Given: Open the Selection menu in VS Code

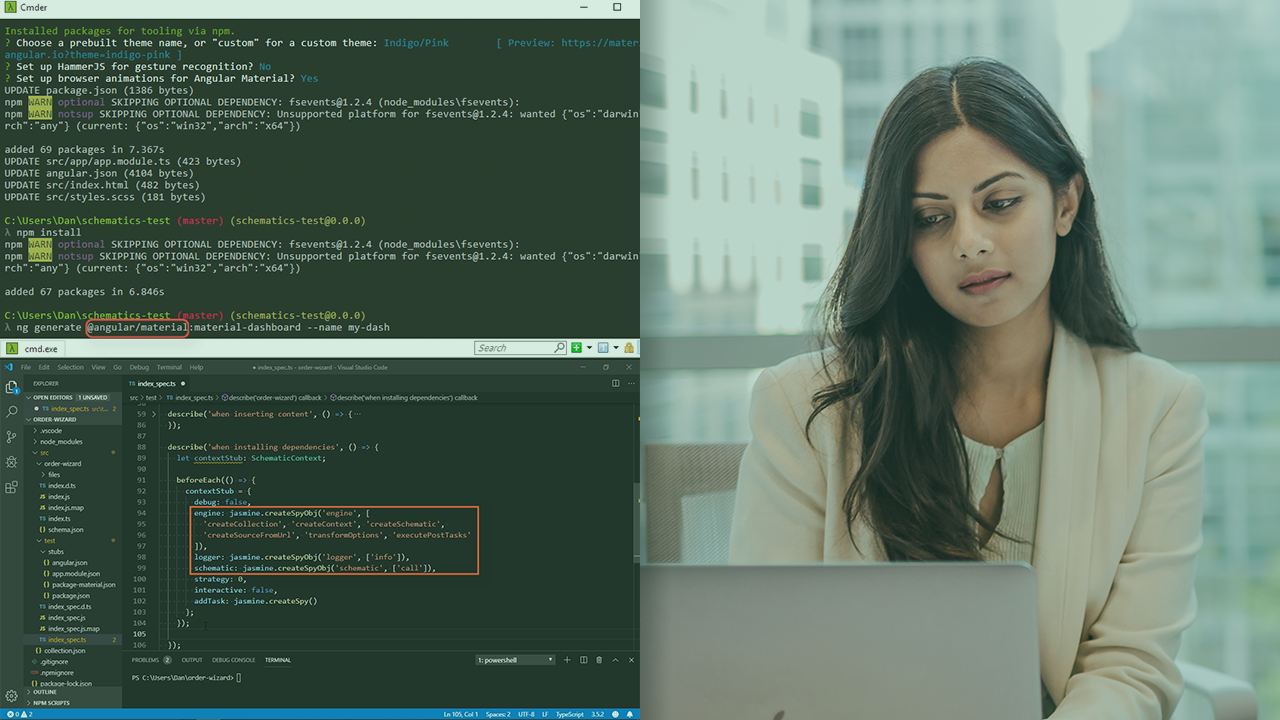Looking at the screenshot, I should point(70,367).
